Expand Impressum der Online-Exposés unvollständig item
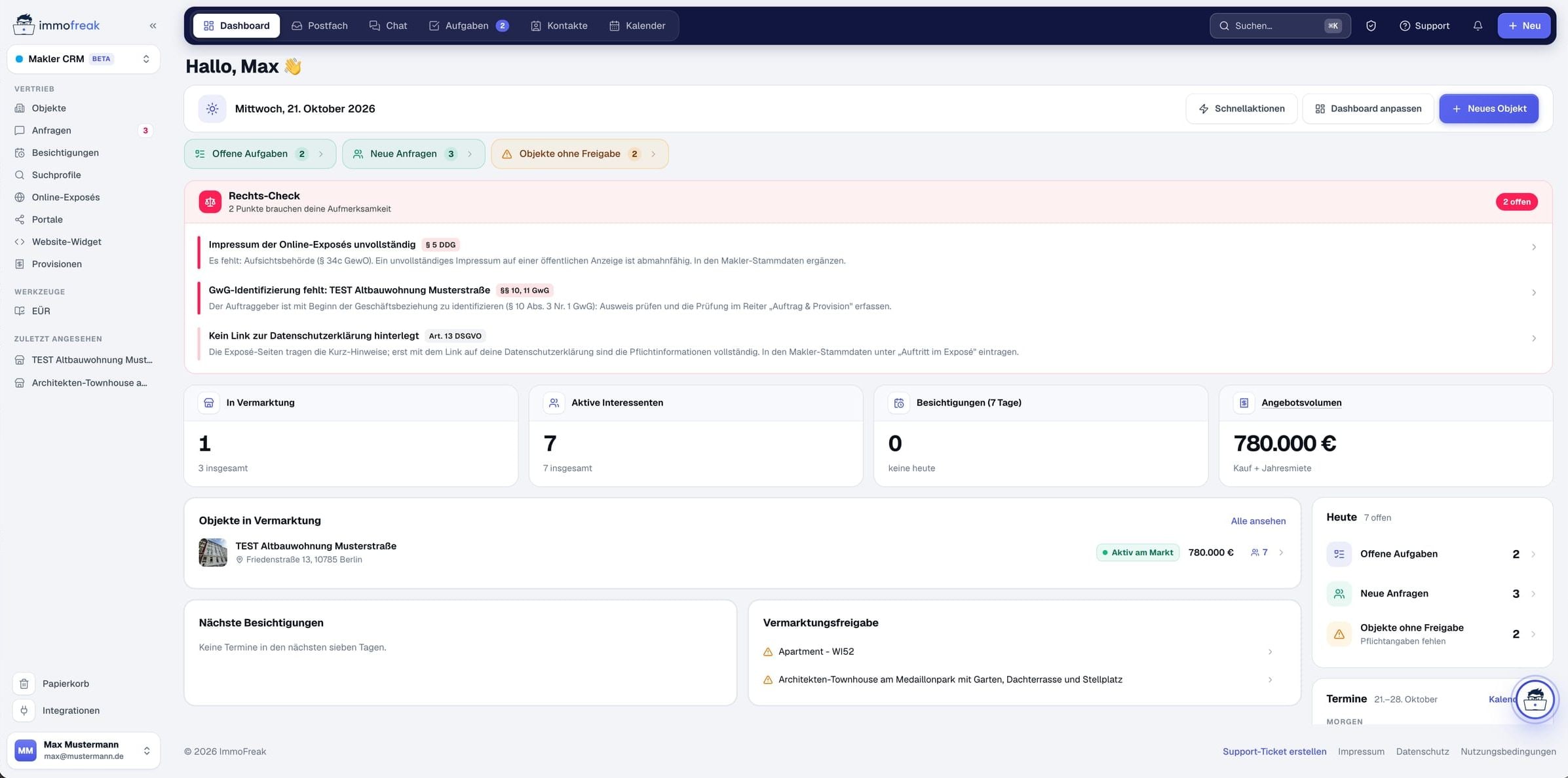 [x=868, y=252]
